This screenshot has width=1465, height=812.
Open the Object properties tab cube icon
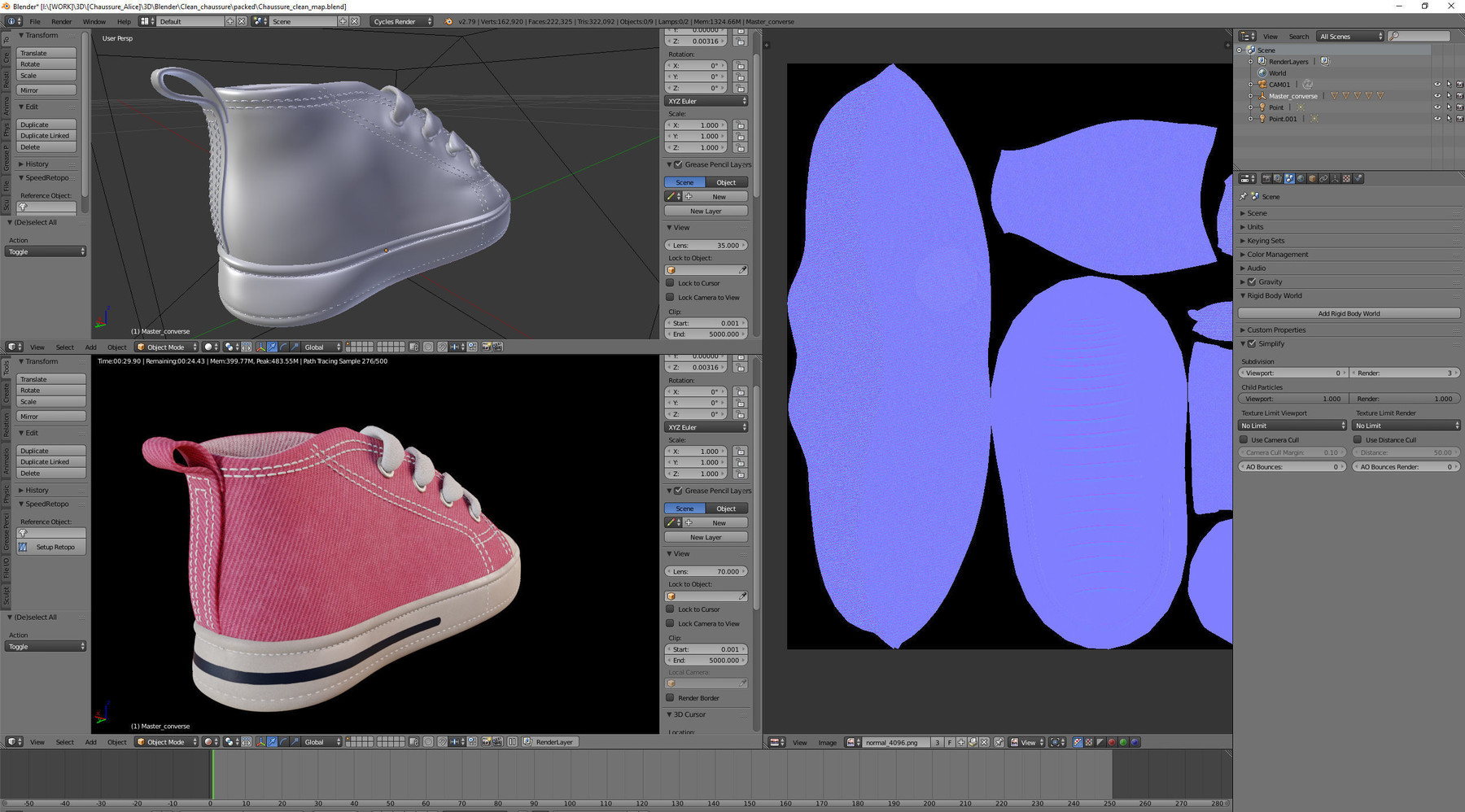pyautogui.click(x=1312, y=179)
